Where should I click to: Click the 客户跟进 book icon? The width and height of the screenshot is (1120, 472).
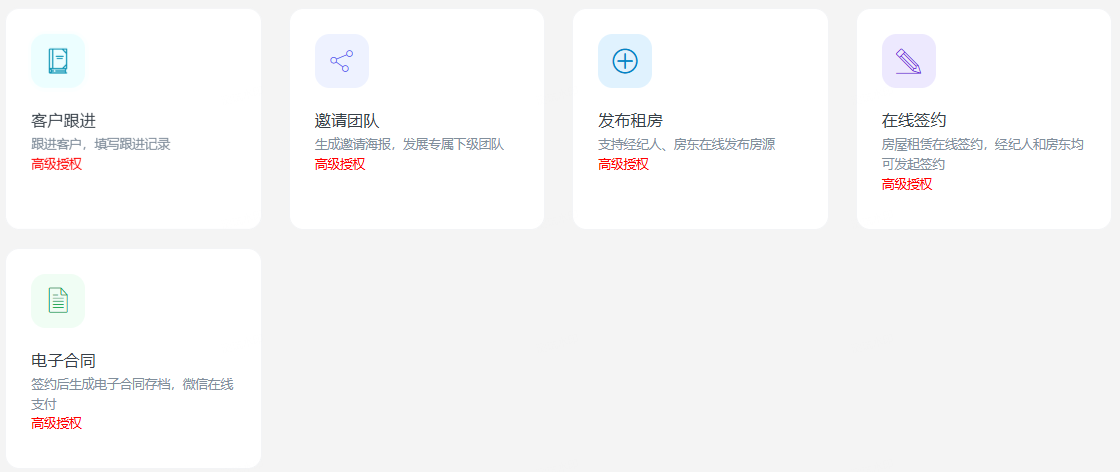(x=58, y=61)
